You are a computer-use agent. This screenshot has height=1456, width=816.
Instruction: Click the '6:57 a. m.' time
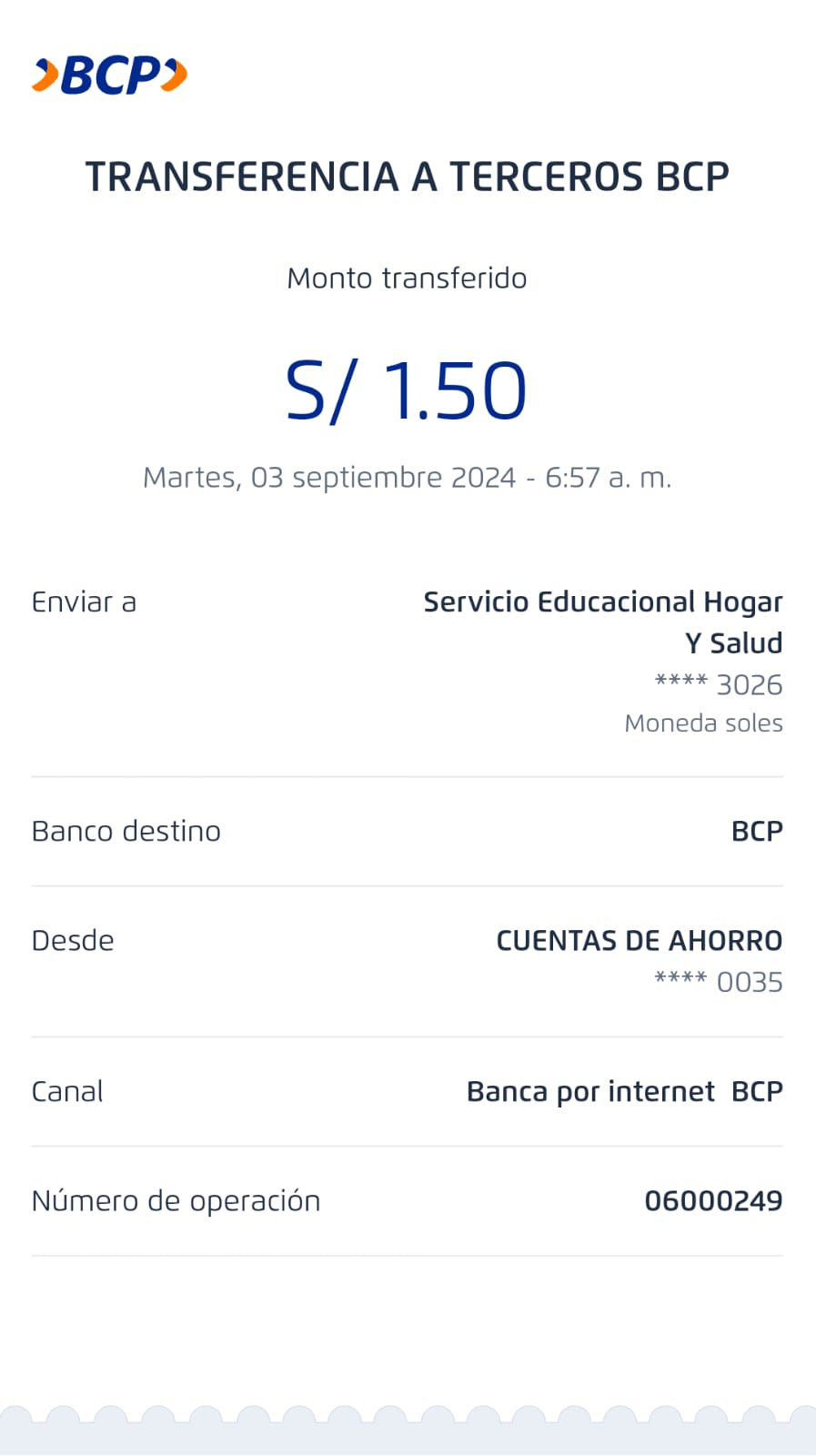(608, 478)
